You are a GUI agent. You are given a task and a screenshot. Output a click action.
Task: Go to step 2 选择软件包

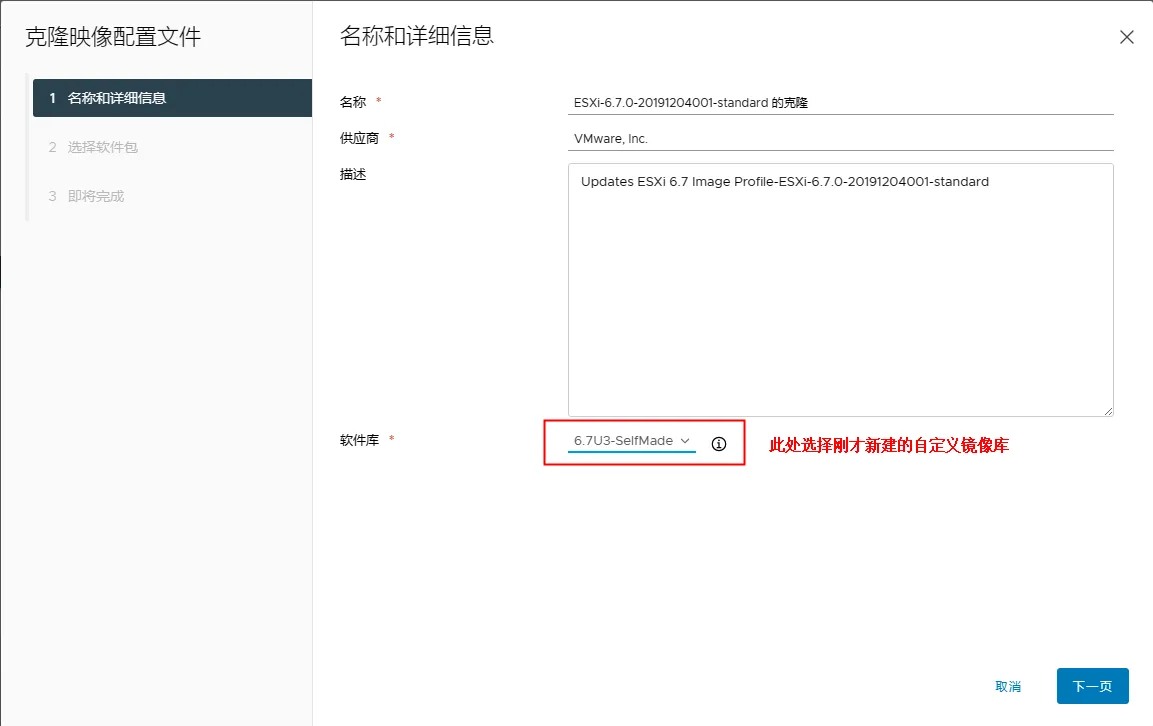tap(102, 147)
